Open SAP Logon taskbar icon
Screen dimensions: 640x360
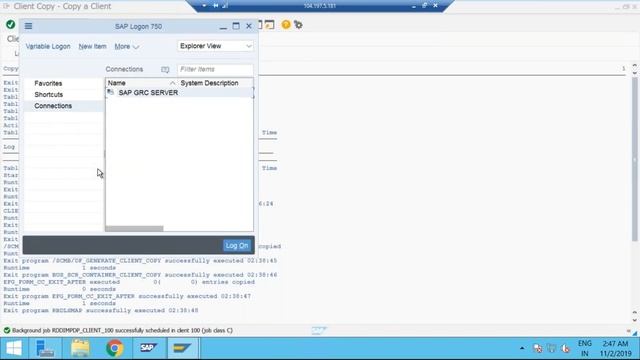click(x=149, y=349)
